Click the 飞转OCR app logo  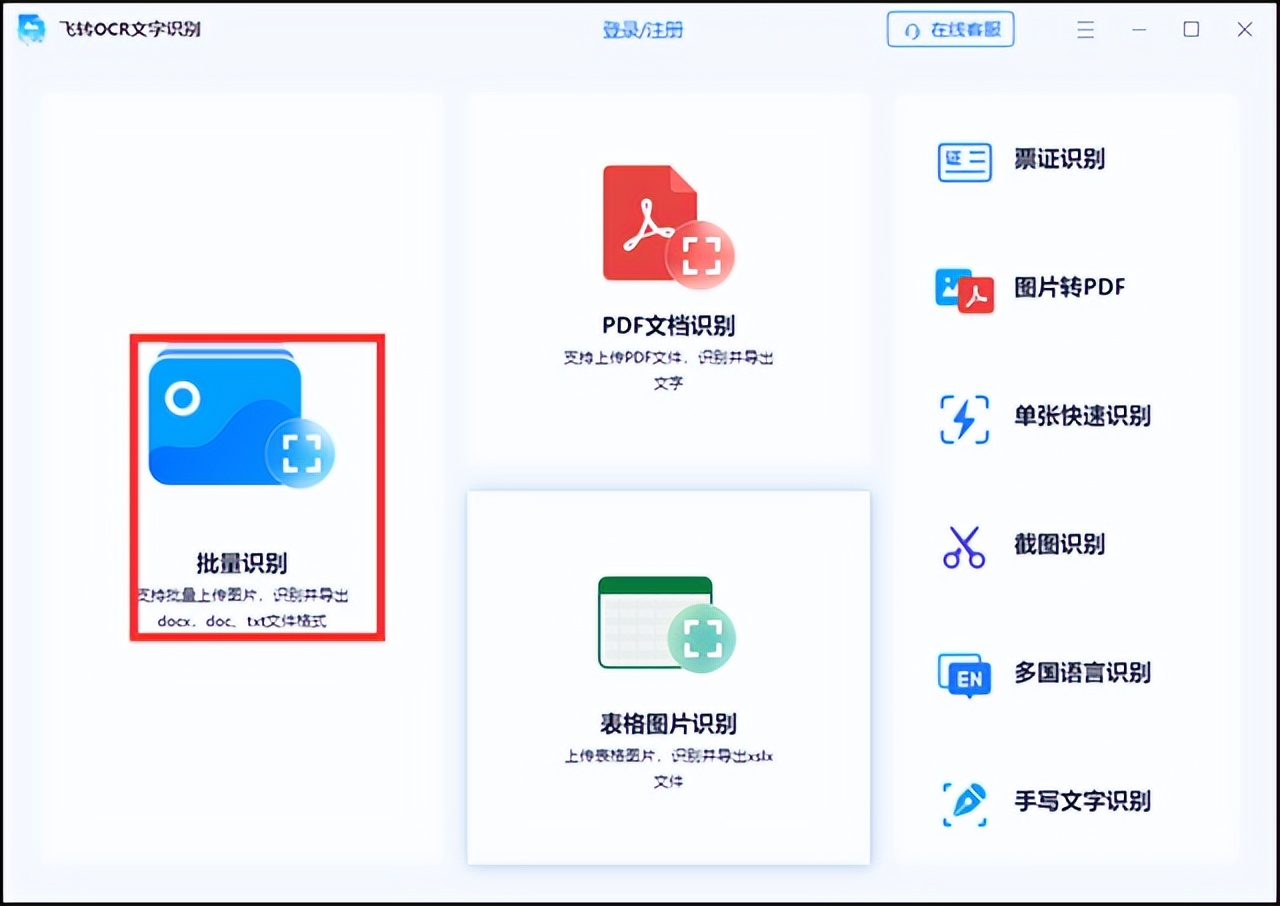31,29
